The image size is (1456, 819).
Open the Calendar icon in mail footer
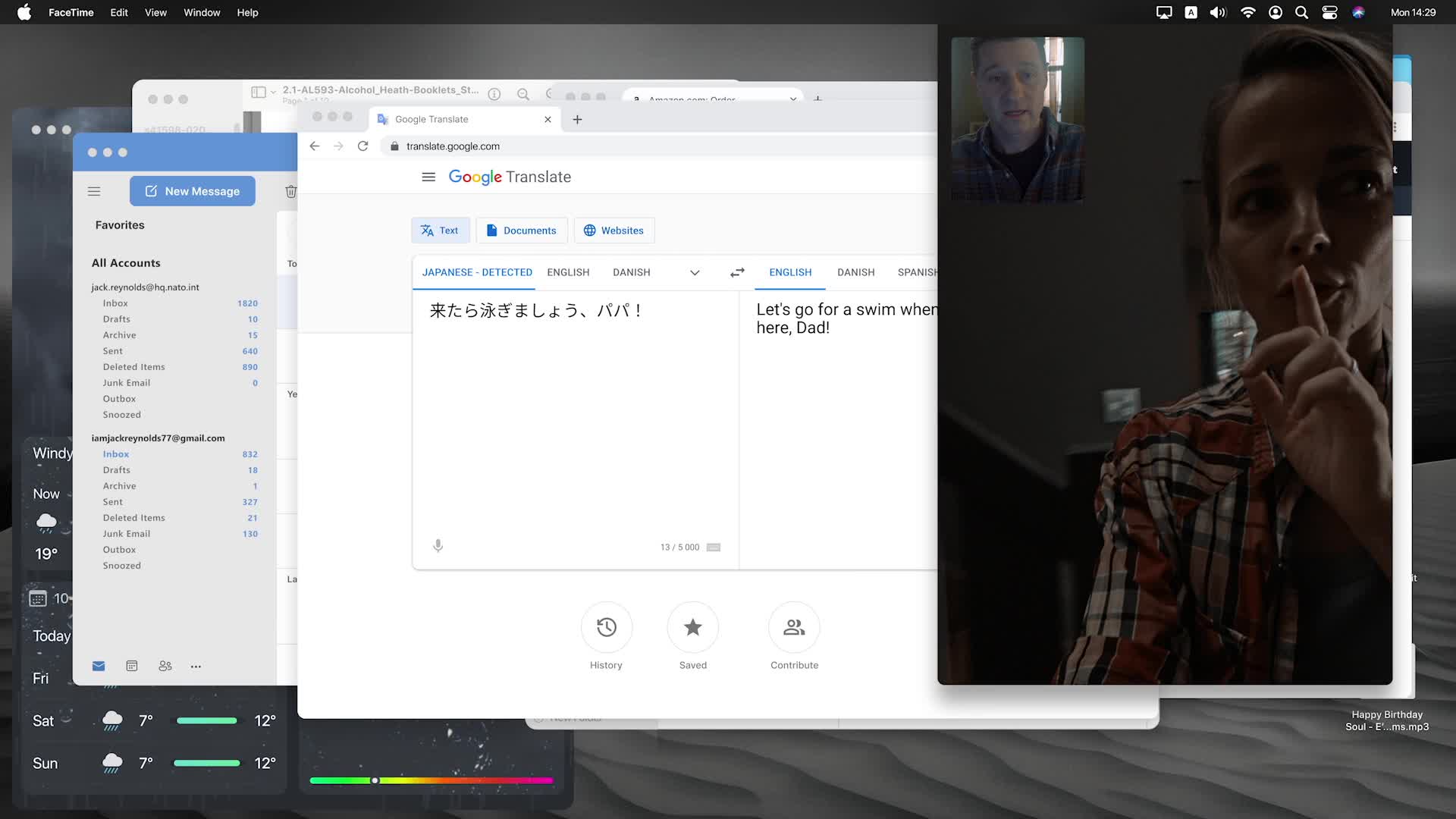(x=132, y=666)
